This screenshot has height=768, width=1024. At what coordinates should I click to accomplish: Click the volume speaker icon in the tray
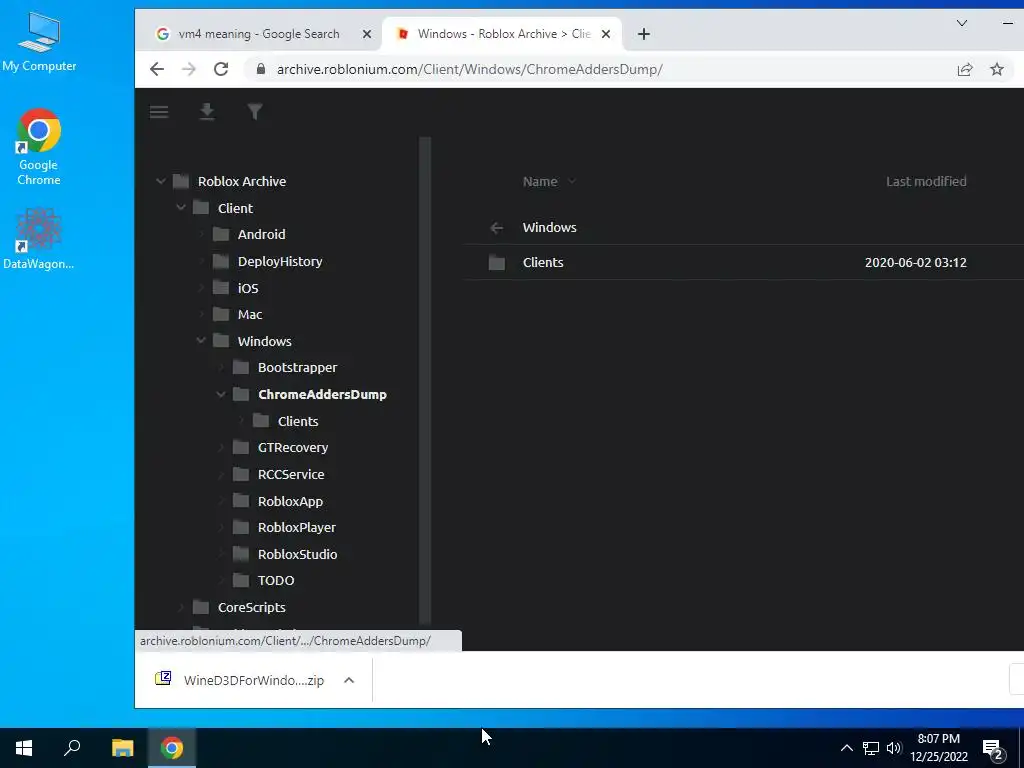894,748
